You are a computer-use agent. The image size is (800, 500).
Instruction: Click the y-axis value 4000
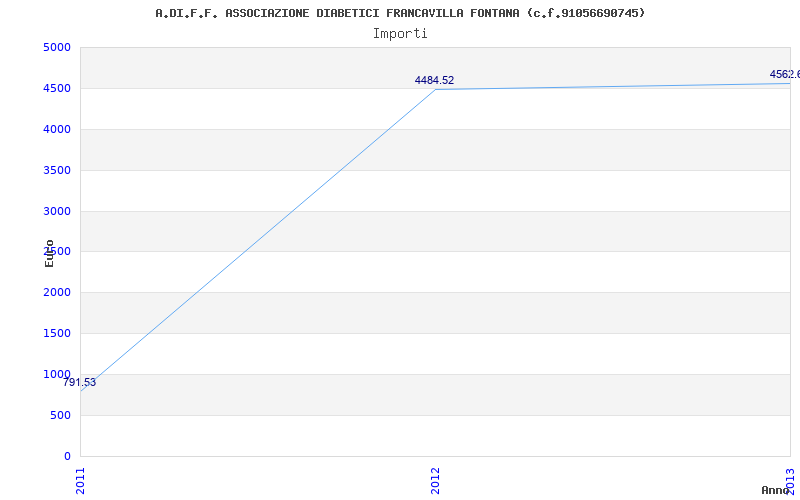(x=57, y=129)
